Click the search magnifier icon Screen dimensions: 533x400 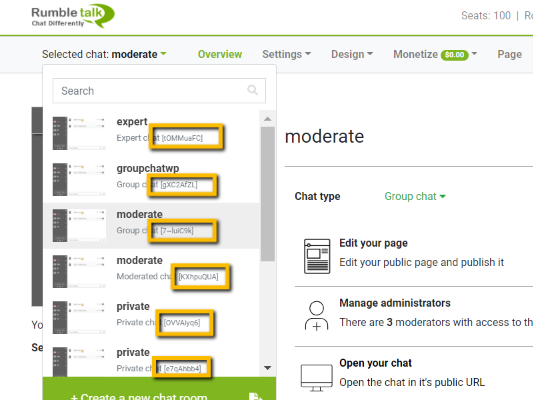point(252,90)
